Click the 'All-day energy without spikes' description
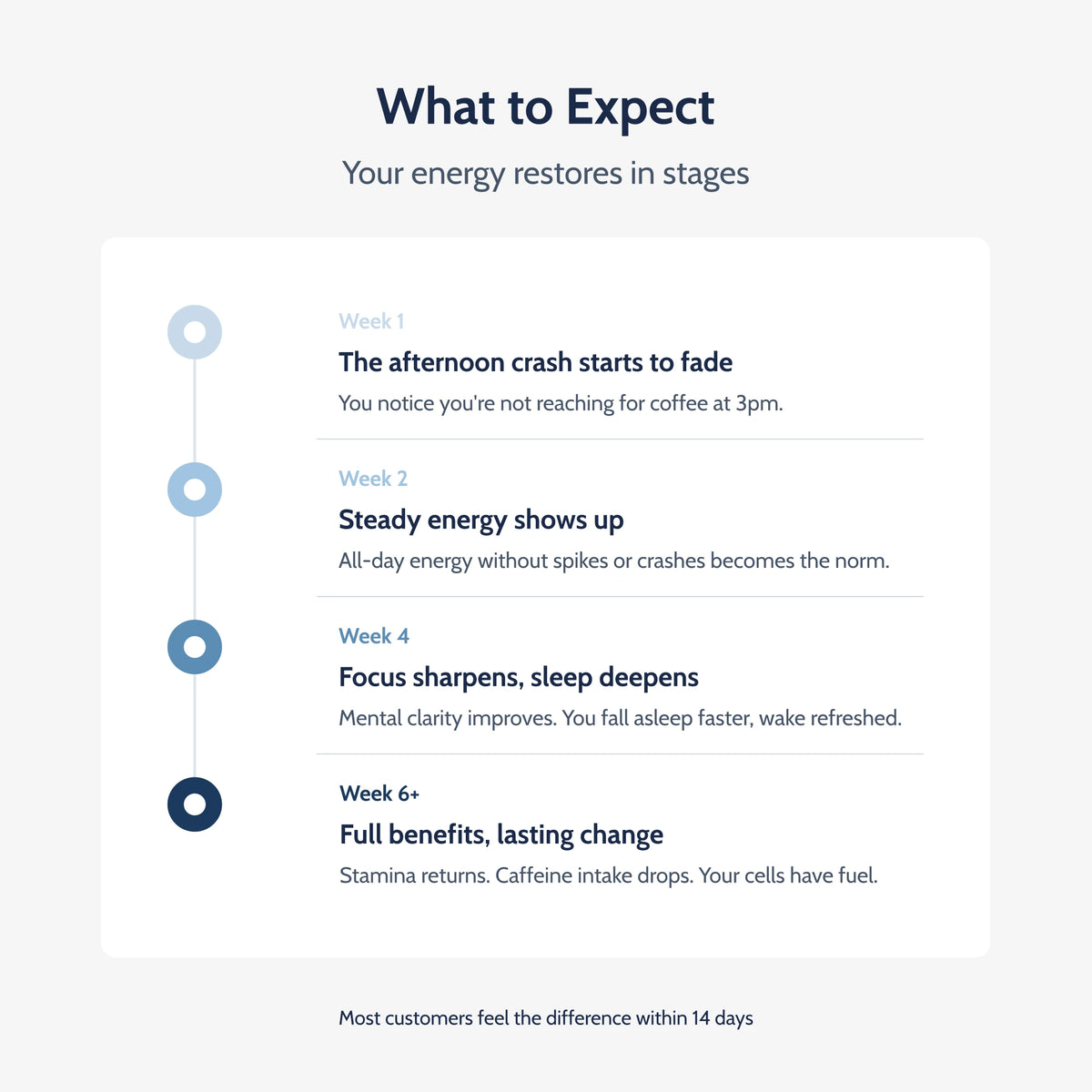The image size is (1092, 1092). click(x=614, y=561)
